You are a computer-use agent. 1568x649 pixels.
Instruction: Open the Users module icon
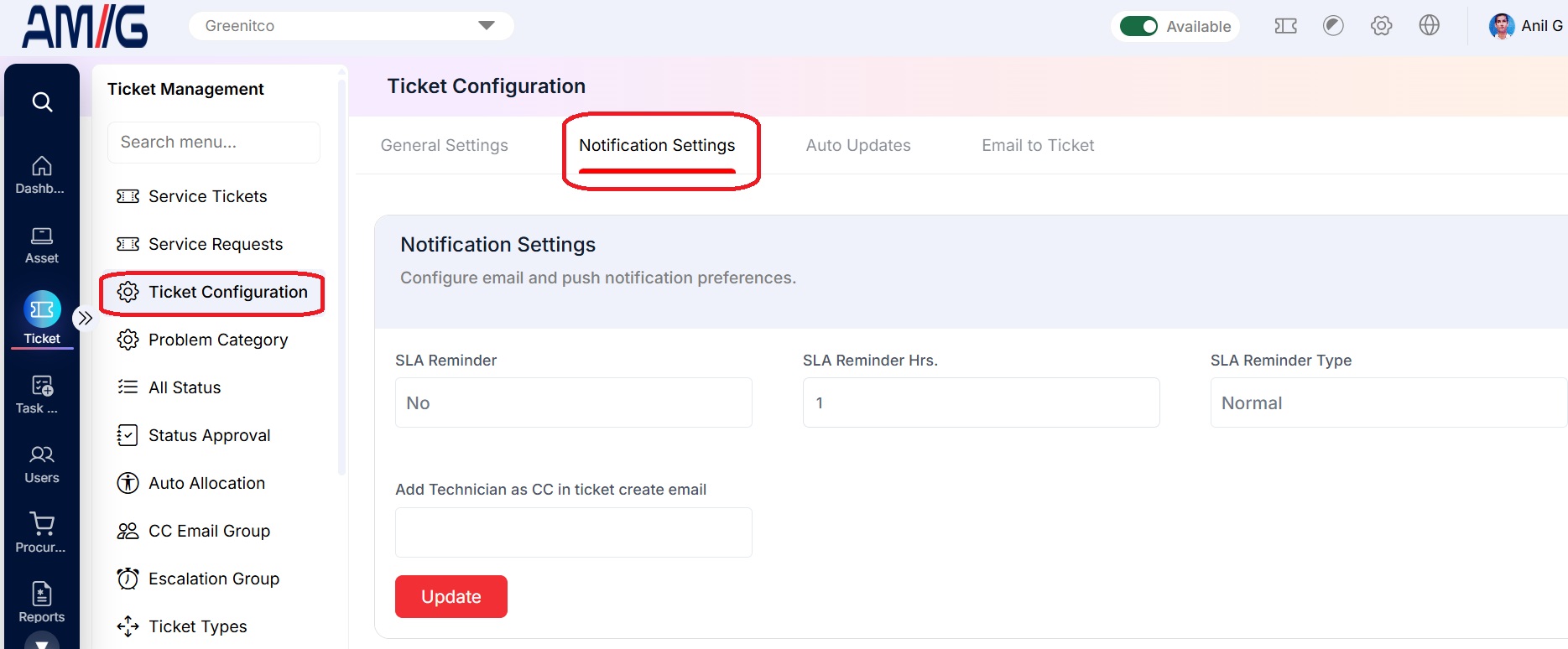pyautogui.click(x=42, y=454)
